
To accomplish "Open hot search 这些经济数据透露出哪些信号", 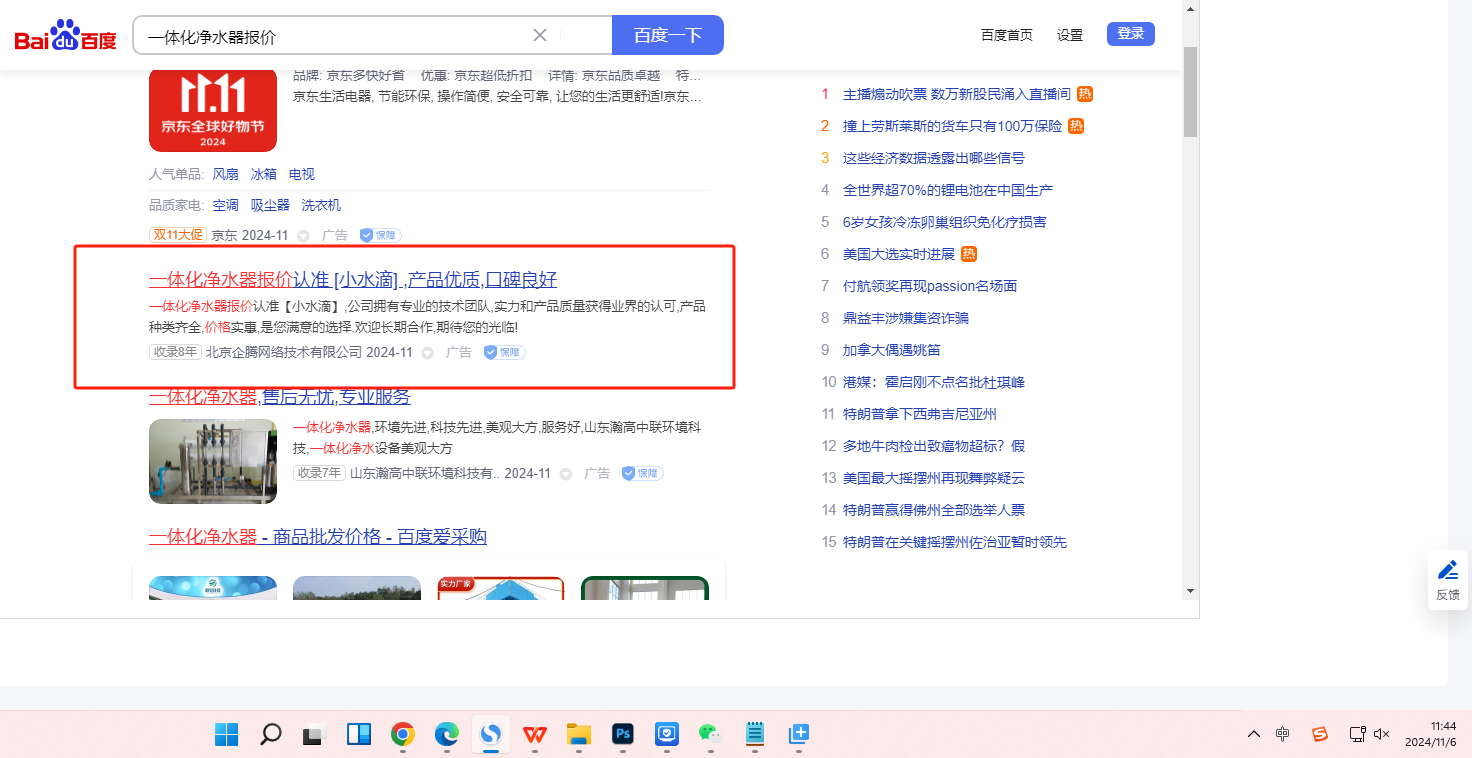I will pyautogui.click(x=934, y=158).
